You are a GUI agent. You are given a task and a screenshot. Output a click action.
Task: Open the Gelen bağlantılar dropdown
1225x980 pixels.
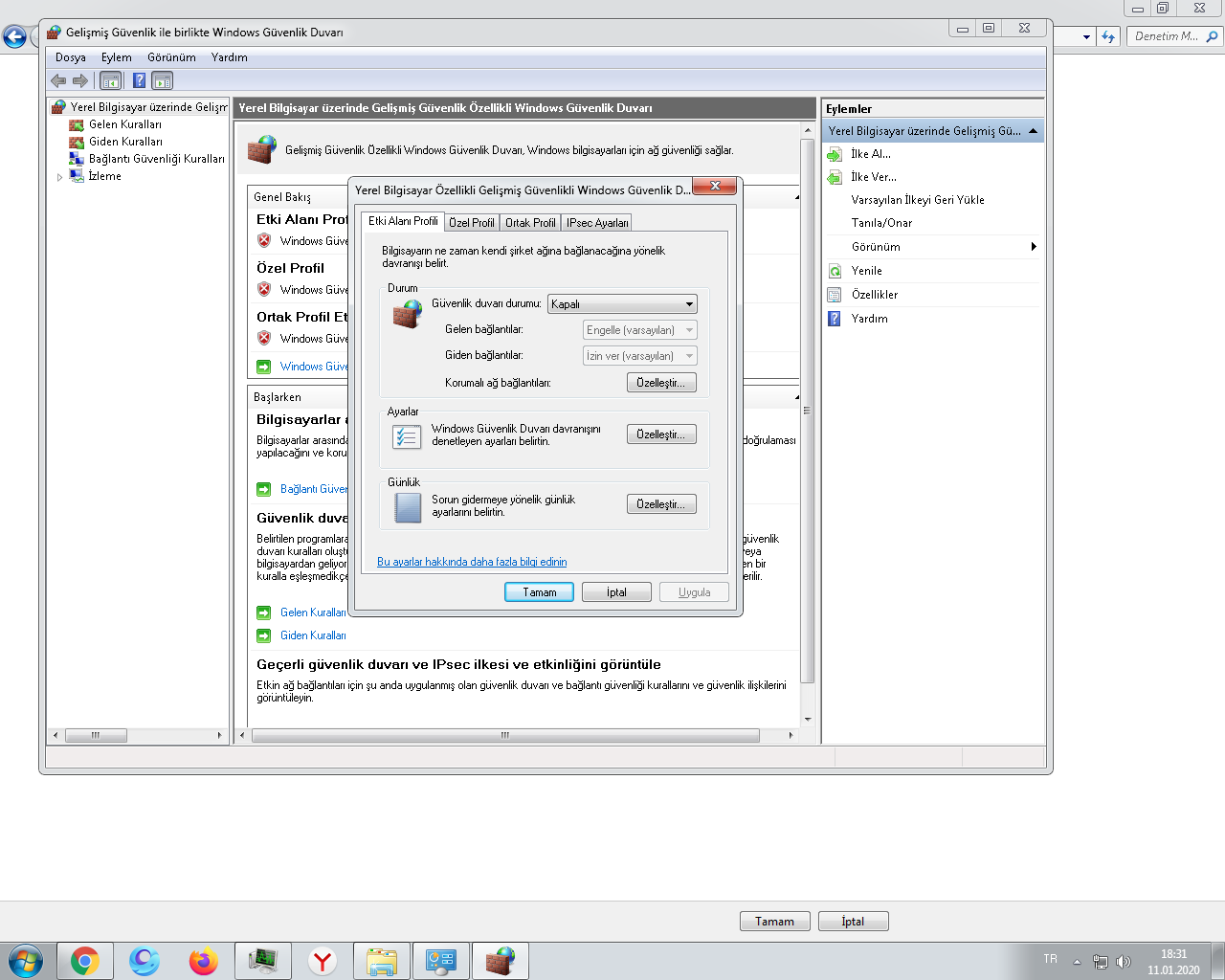tap(640, 330)
